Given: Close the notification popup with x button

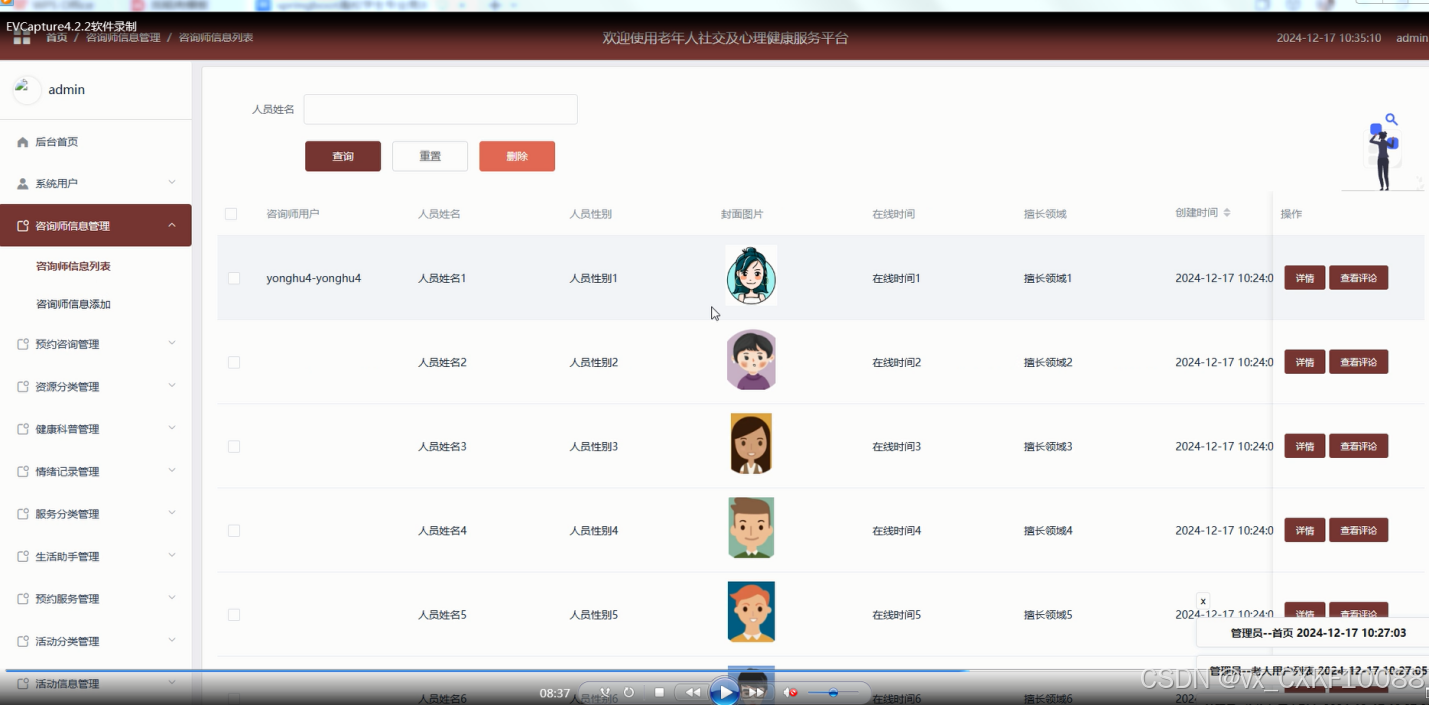Looking at the screenshot, I should [1203, 601].
